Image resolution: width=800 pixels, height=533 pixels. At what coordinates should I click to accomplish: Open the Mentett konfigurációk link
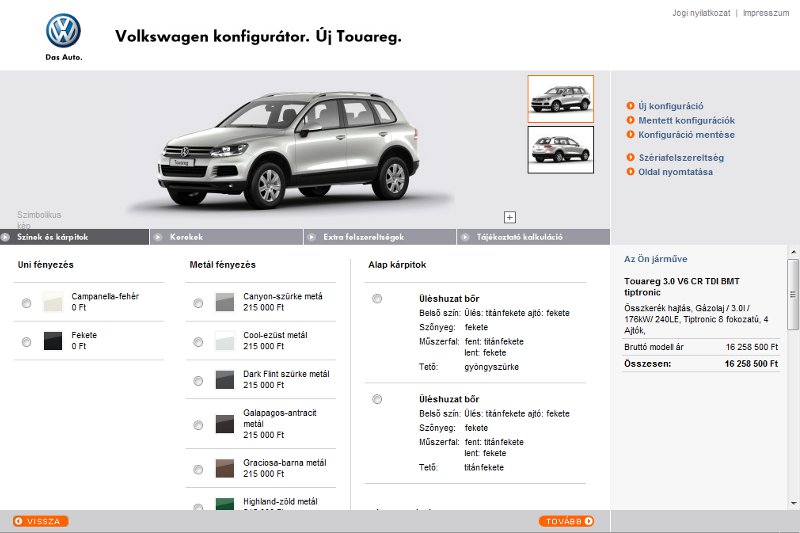point(686,120)
